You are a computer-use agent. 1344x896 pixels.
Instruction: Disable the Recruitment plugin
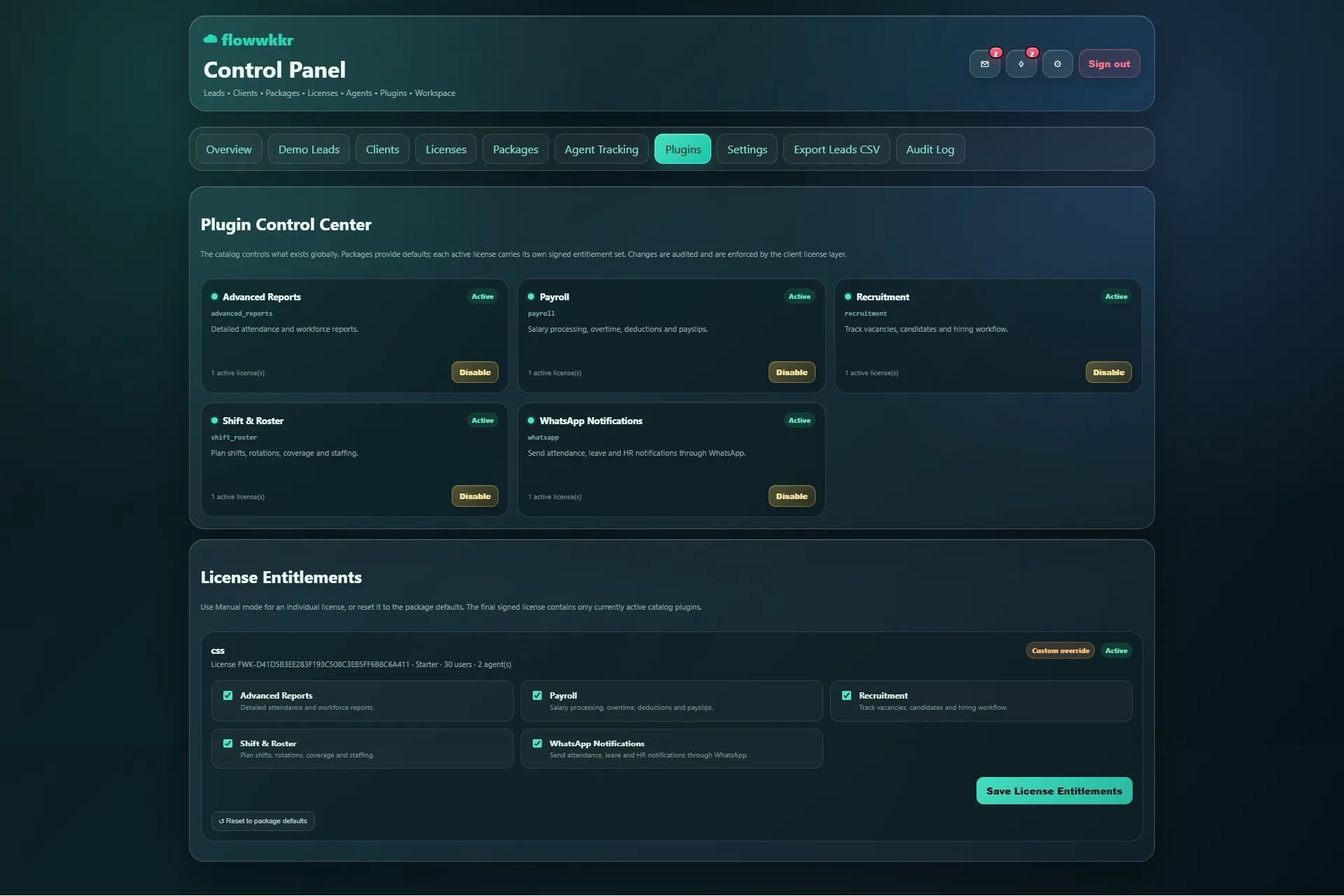click(x=1108, y=372)
